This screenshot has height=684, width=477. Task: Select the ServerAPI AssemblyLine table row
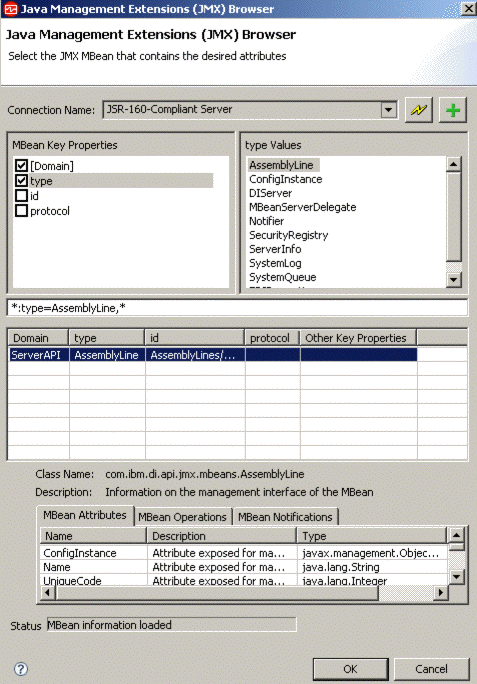click(x=213, y=355)
